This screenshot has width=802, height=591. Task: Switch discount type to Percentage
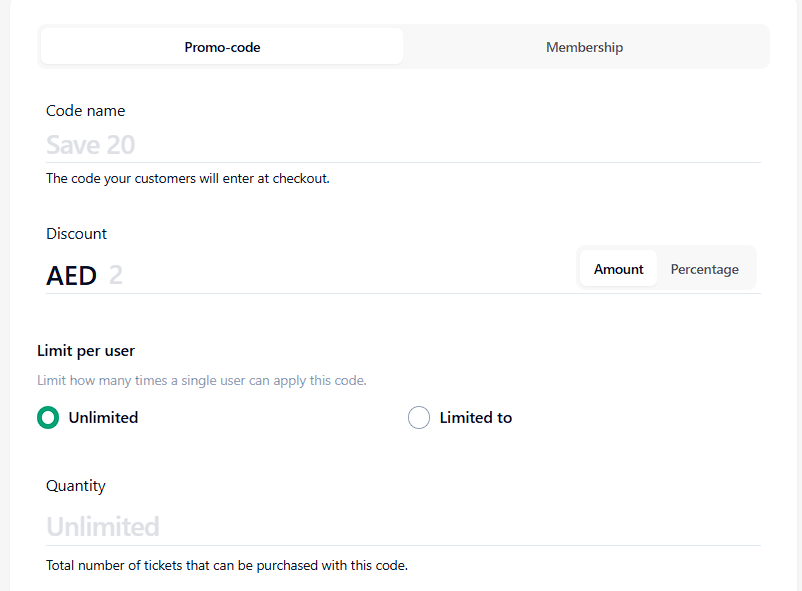coord(704,269)
